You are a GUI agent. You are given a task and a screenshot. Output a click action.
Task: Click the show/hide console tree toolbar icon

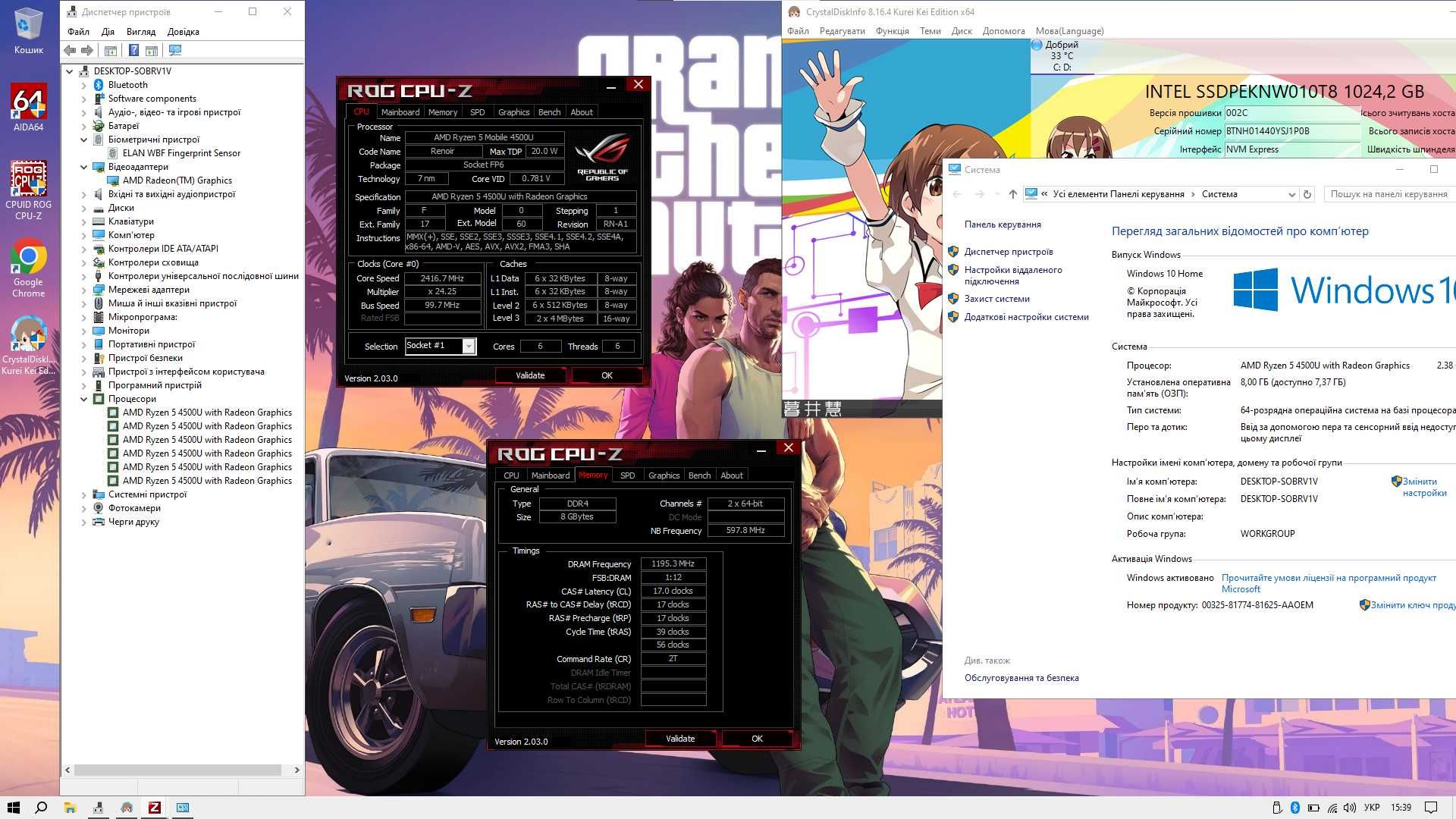click(x=111, y=50)
